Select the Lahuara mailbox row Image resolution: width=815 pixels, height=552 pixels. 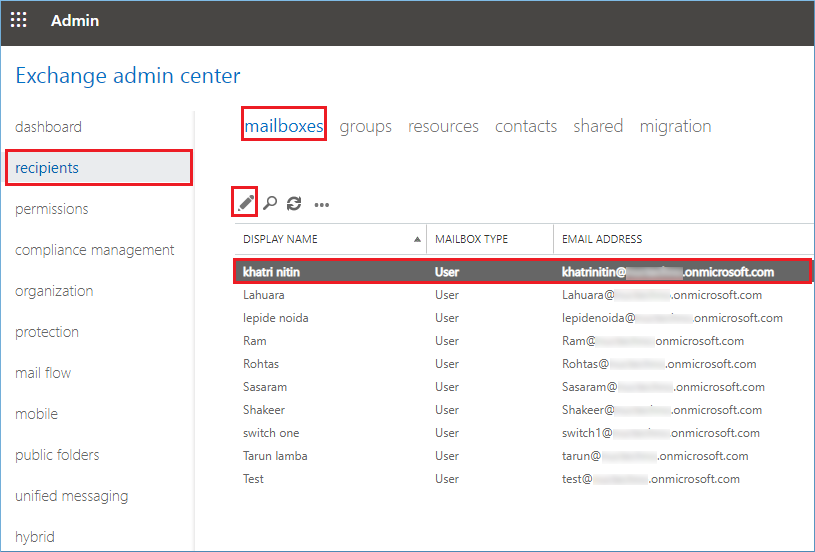[523, 295]
